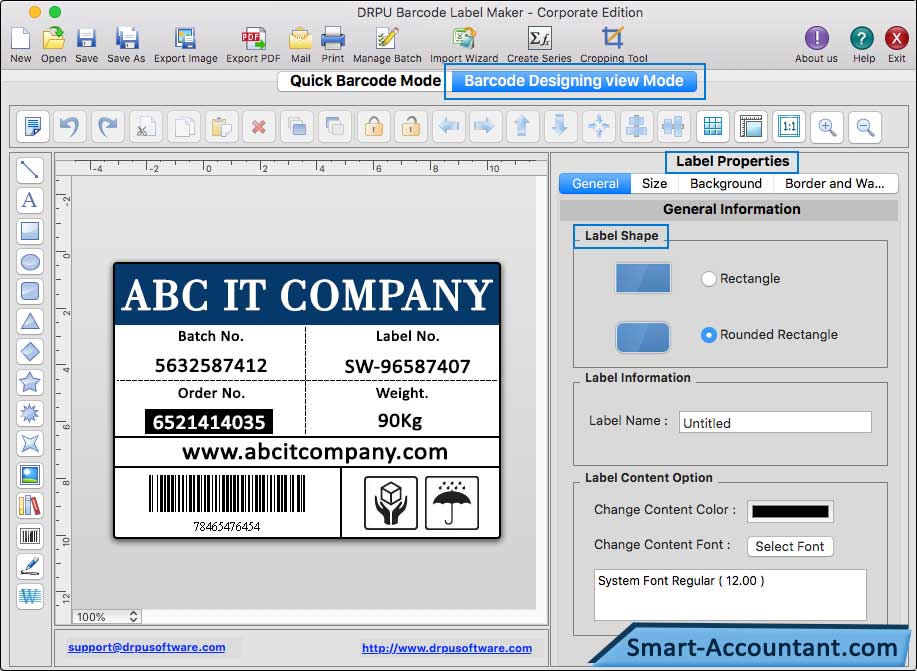Click the System Font Regular text box
Image resolution: width=917 pixels, height=671 pixels.
tap(730, 594)
